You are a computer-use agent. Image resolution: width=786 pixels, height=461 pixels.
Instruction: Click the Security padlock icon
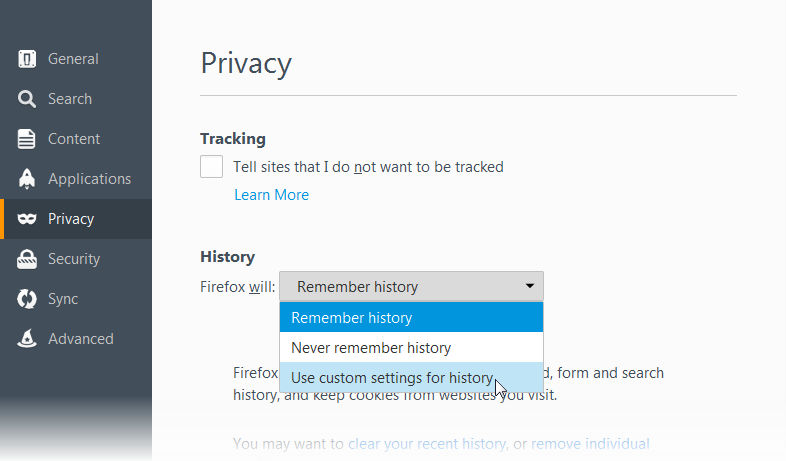coord(27,259)
